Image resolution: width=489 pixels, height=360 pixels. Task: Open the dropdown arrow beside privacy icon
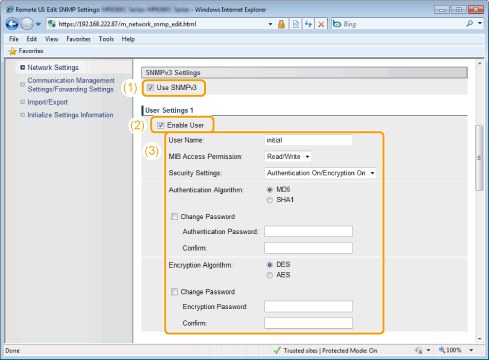coord(428,350)
